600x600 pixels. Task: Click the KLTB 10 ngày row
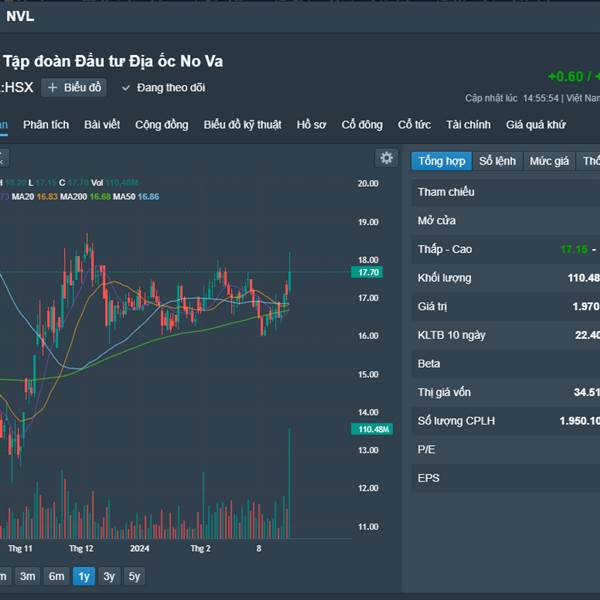[x=506, y=335]
